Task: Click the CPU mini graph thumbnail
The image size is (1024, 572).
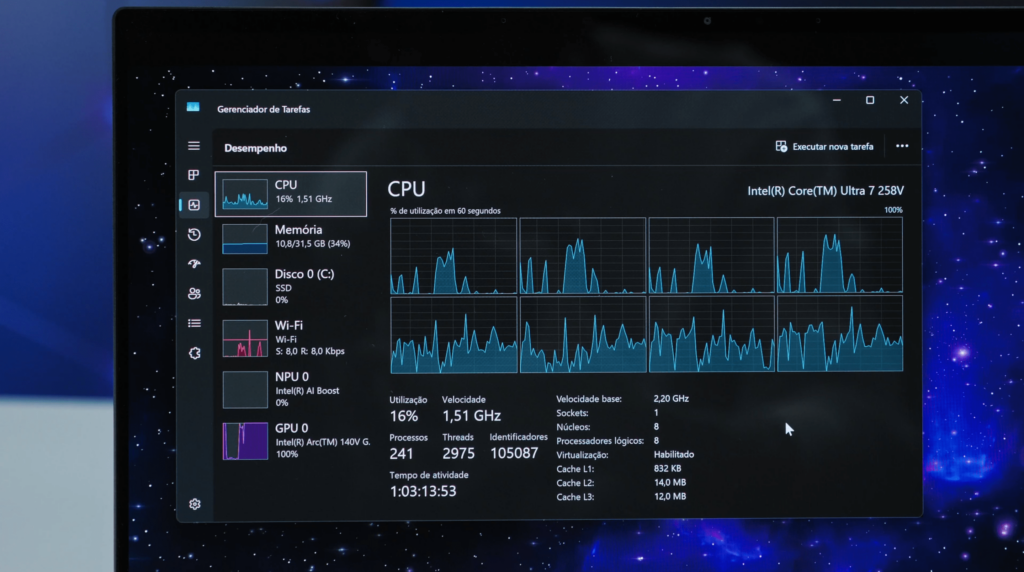Action: (245, 194)
